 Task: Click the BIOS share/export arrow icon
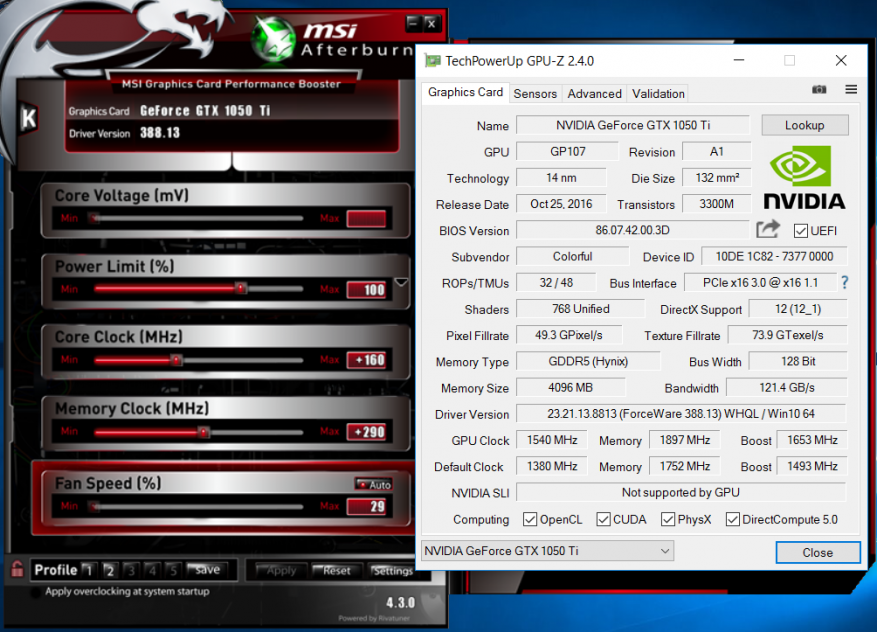point(768,229)
